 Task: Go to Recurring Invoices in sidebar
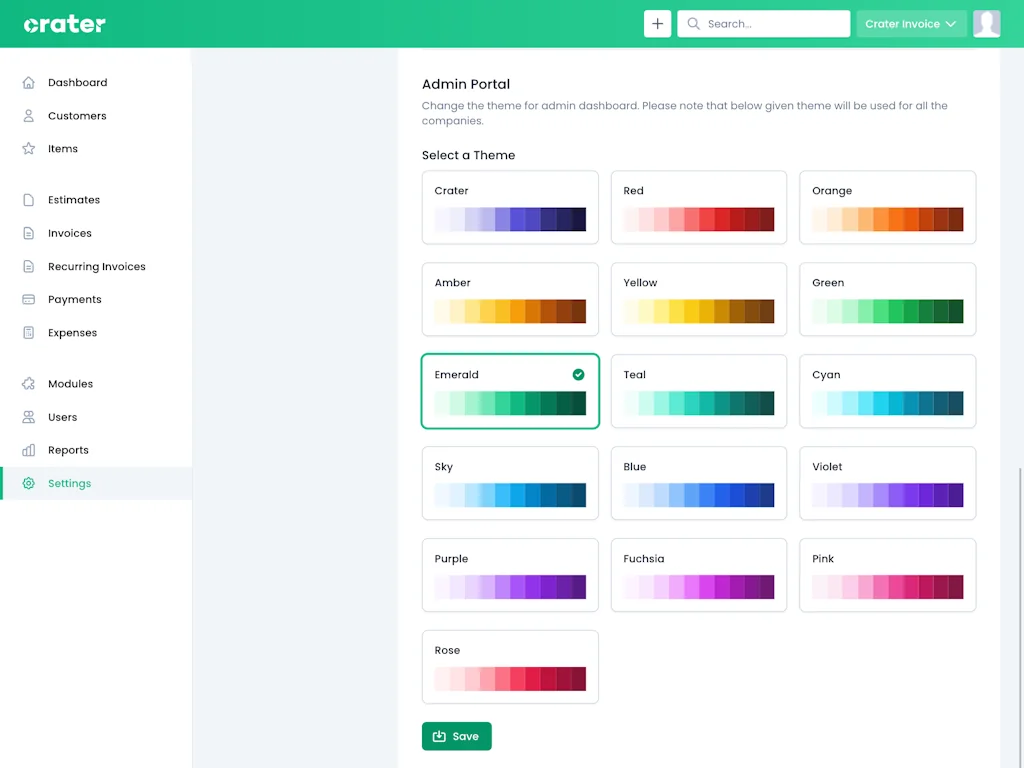pos(96,267)
